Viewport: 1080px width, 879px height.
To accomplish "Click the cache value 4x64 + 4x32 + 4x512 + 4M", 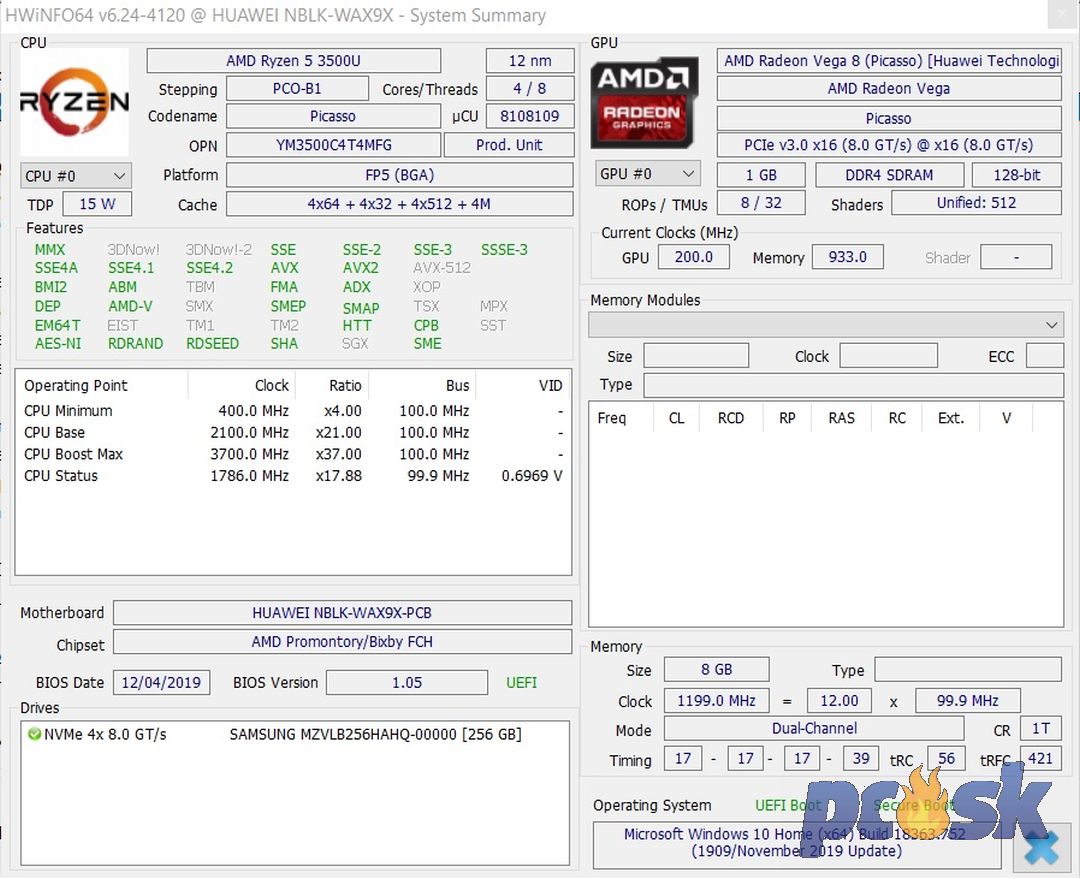I will 399,204.
